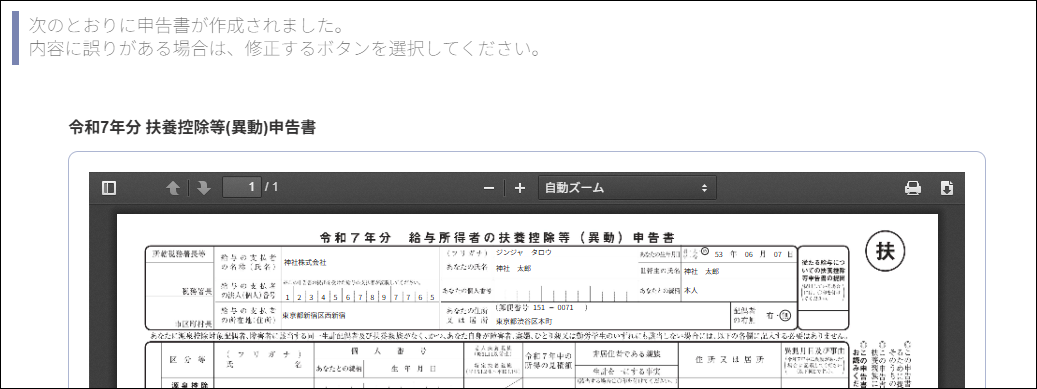The height and width of the screenshot is (389, 1037).
Task: Click the employer address 東京都新宿区西新宿
Action: [x=313, y=315]
